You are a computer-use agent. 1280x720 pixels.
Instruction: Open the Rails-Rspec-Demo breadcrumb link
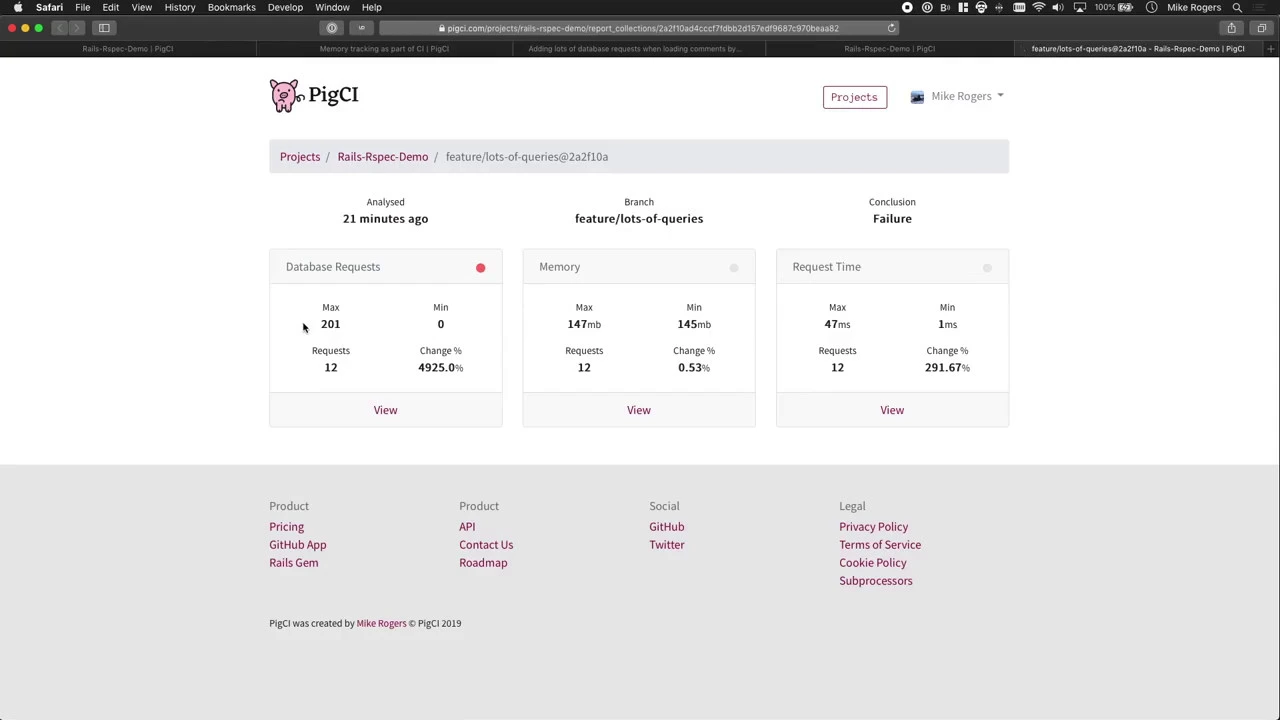(382, 157)
